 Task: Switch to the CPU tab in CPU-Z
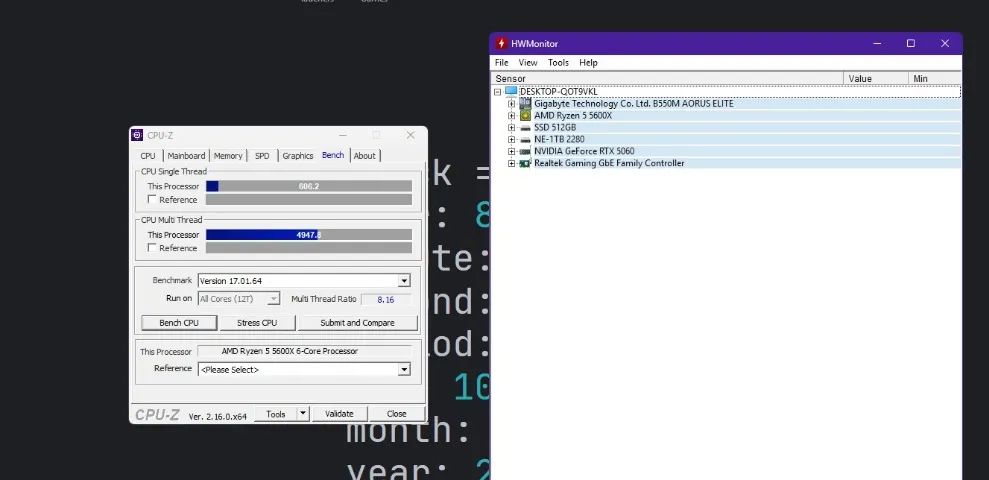148,156
